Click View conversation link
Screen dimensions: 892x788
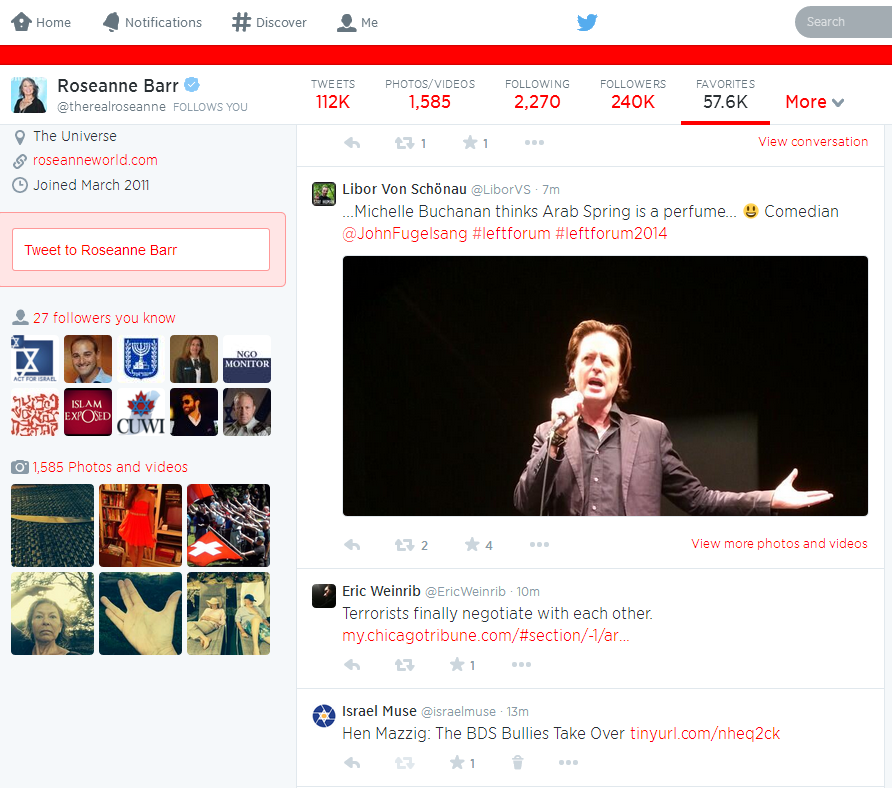click(x=813, y=142)
